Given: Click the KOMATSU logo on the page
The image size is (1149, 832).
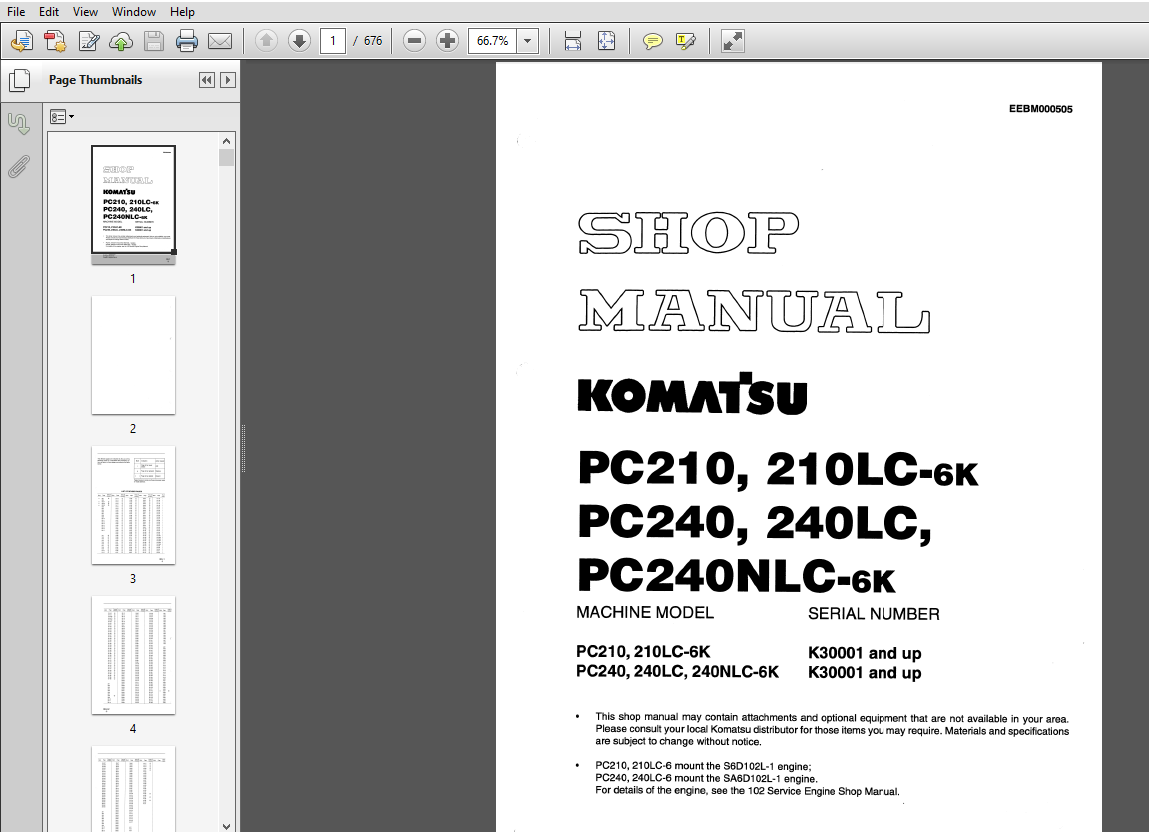Looking at the screenshot, I should pos(692,394).
